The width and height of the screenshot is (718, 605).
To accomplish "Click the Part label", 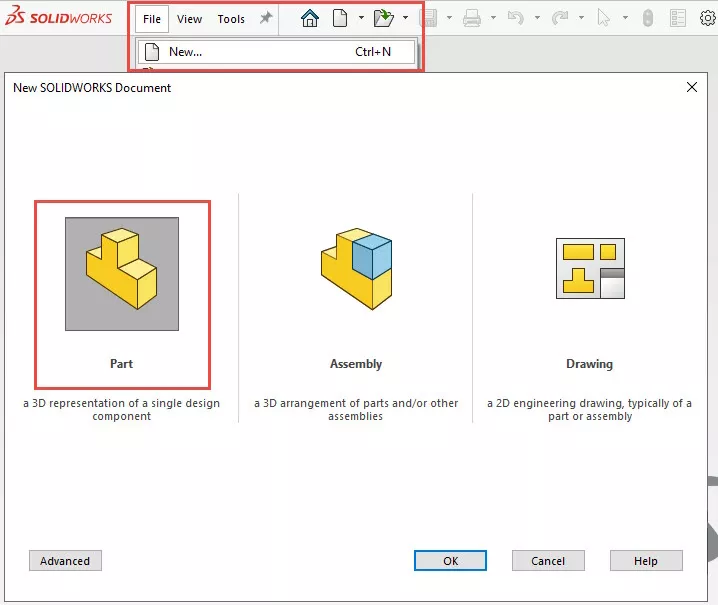I will coord(121,364).
